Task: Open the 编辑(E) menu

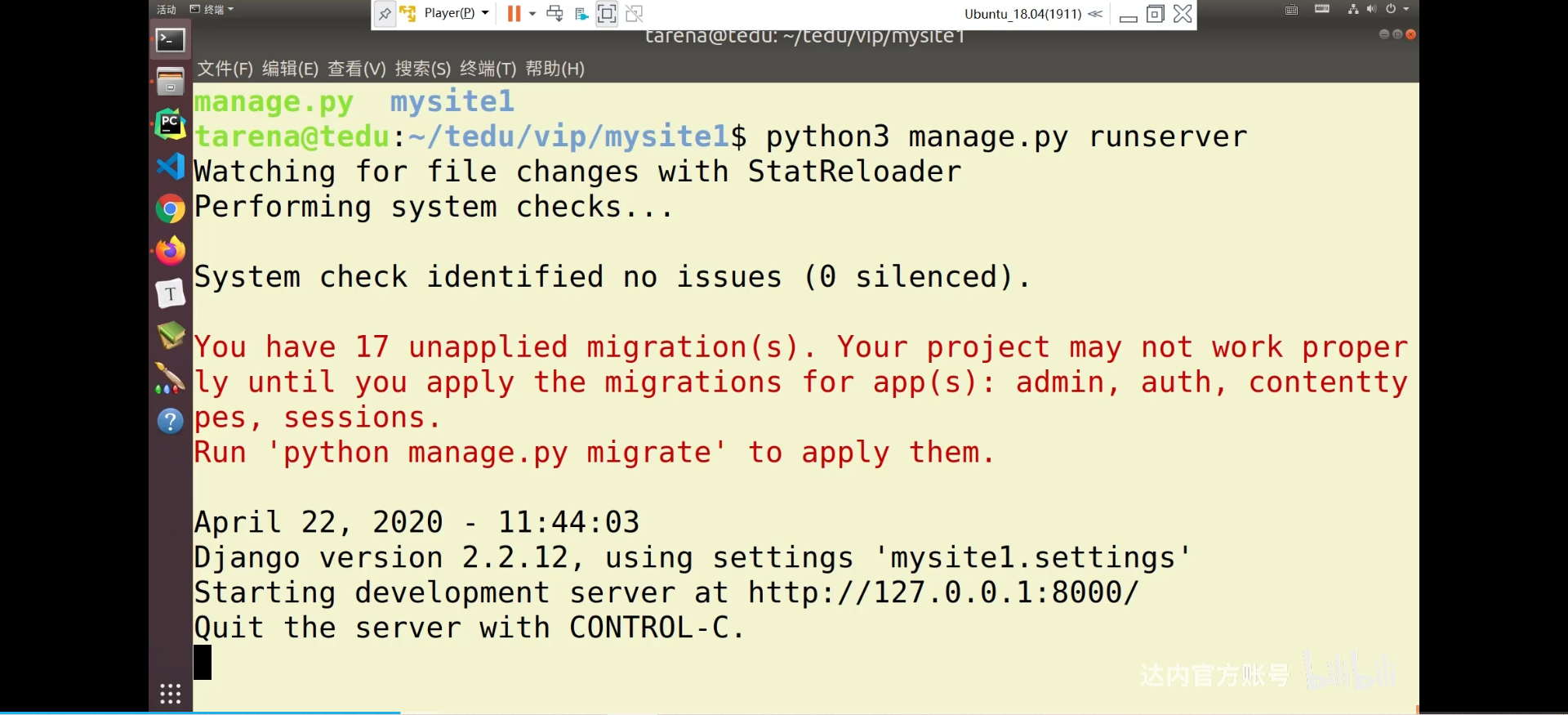Action: click(x=290, y=69)
